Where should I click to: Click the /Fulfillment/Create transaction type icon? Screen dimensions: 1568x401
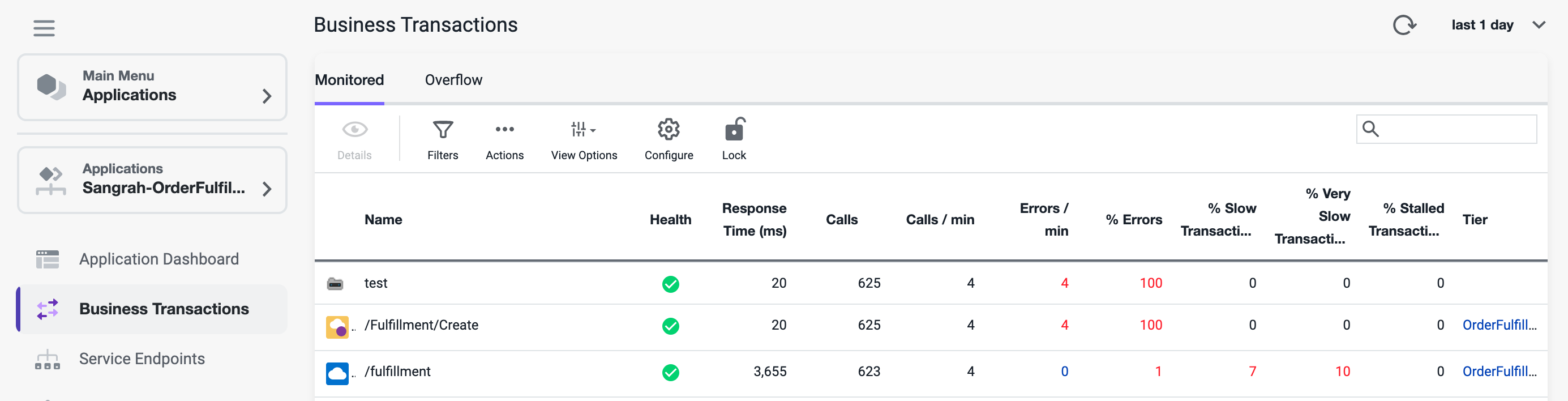337,327
